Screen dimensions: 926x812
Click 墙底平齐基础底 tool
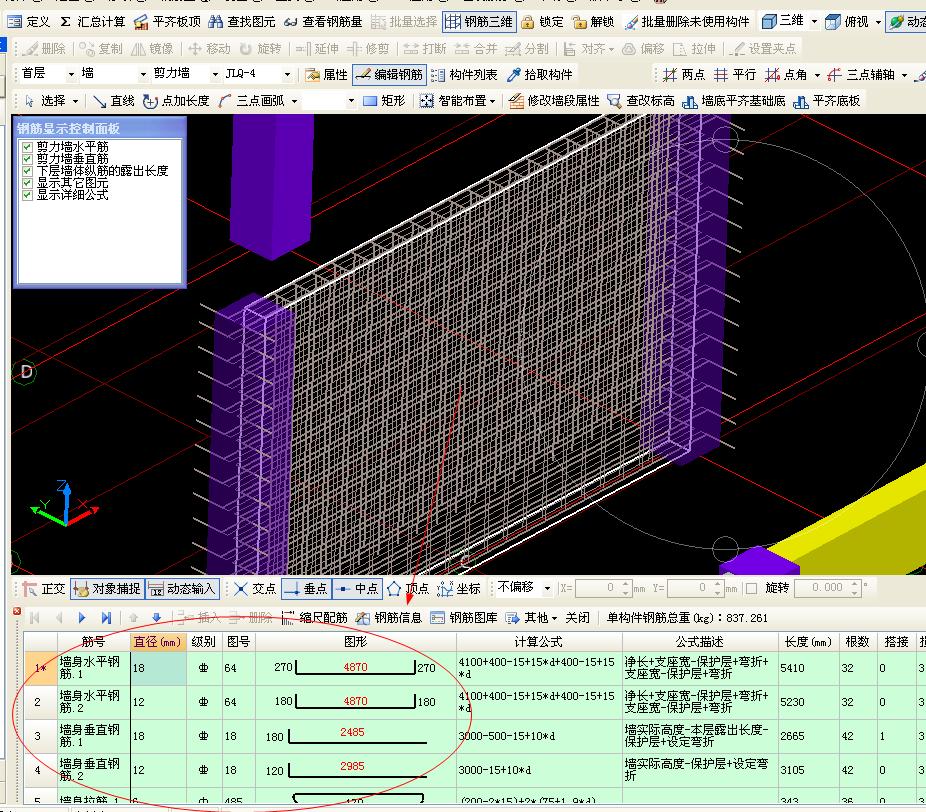coord(734,101)
